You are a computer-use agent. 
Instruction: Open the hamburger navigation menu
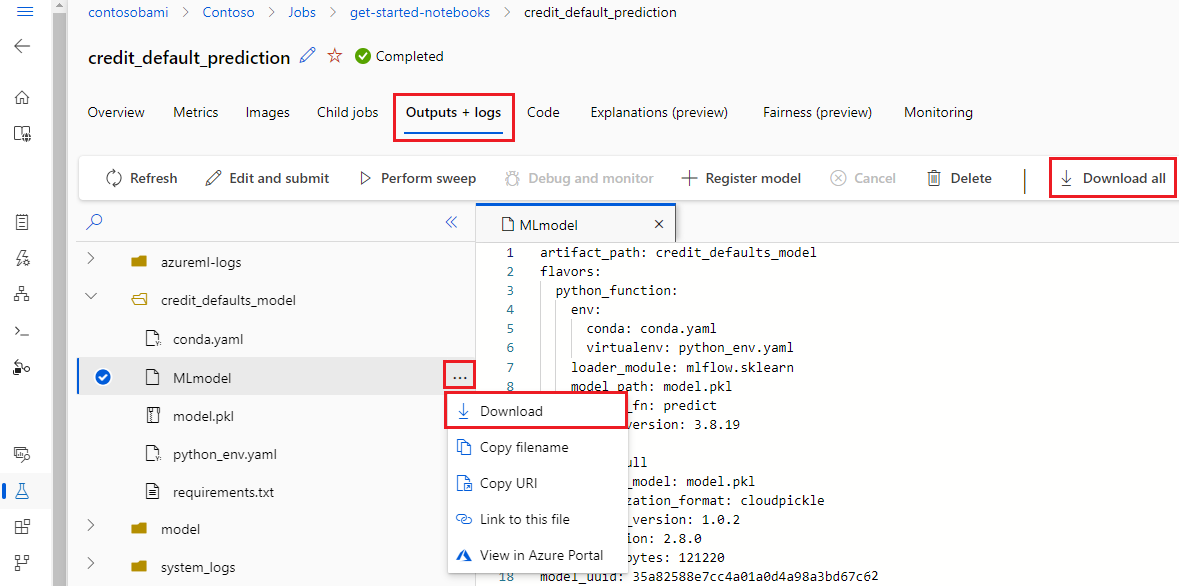tap(25, 12)
